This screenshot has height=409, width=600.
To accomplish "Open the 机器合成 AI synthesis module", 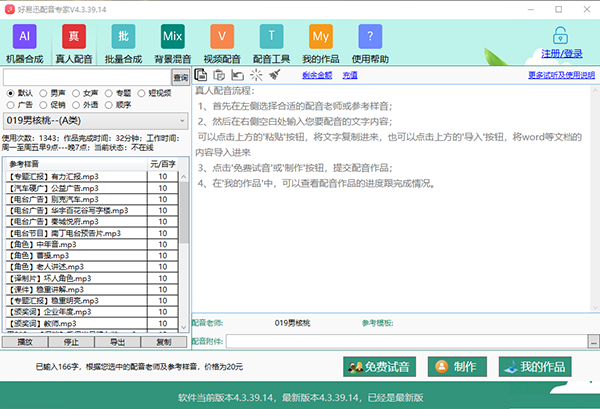I will (x=24, y=44).
